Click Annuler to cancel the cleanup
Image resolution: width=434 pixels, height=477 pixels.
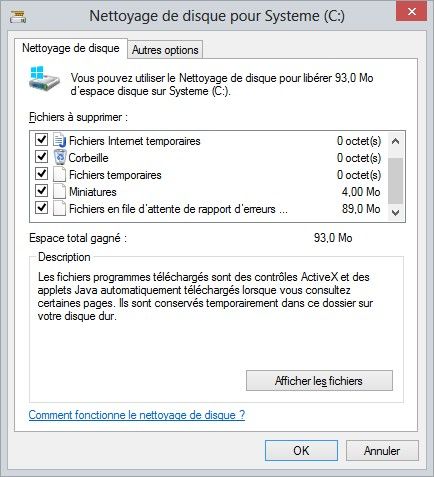pyautogui.click(x=382, y=451)
